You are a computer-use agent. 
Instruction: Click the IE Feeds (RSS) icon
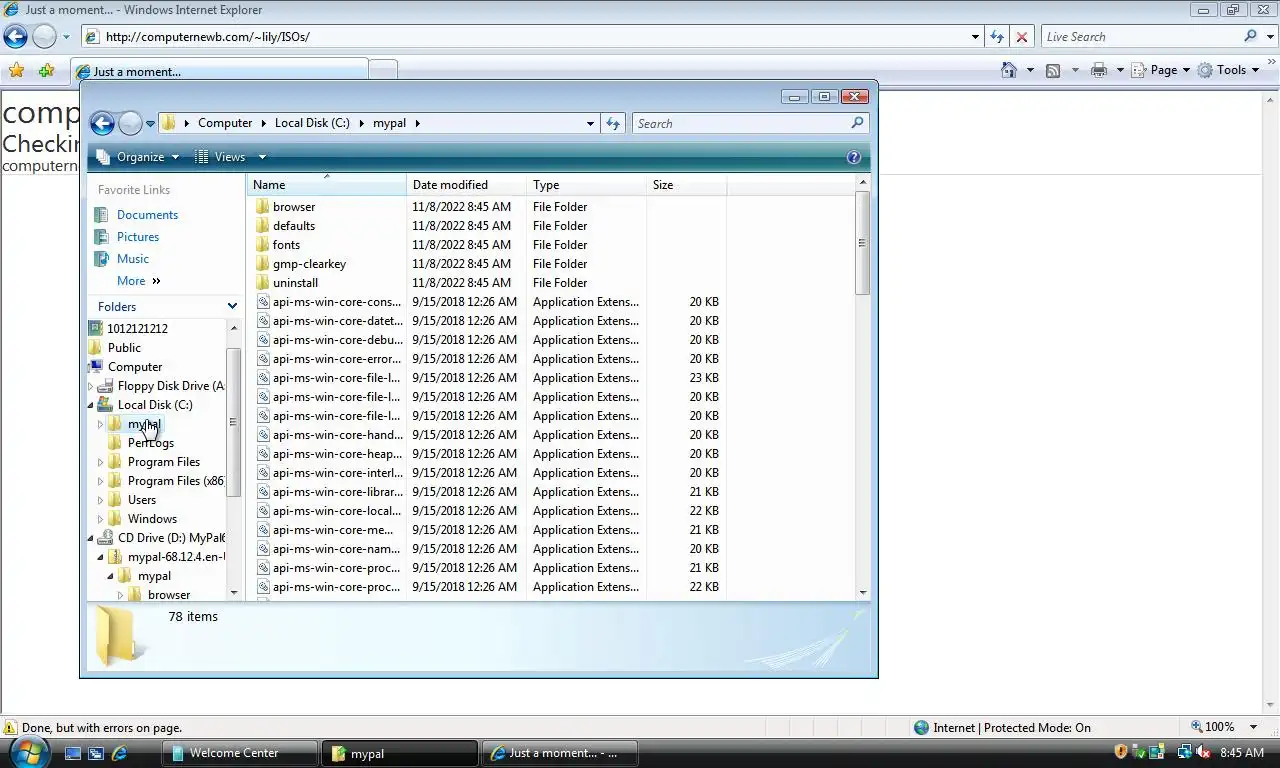click(x=1053, y=70)
